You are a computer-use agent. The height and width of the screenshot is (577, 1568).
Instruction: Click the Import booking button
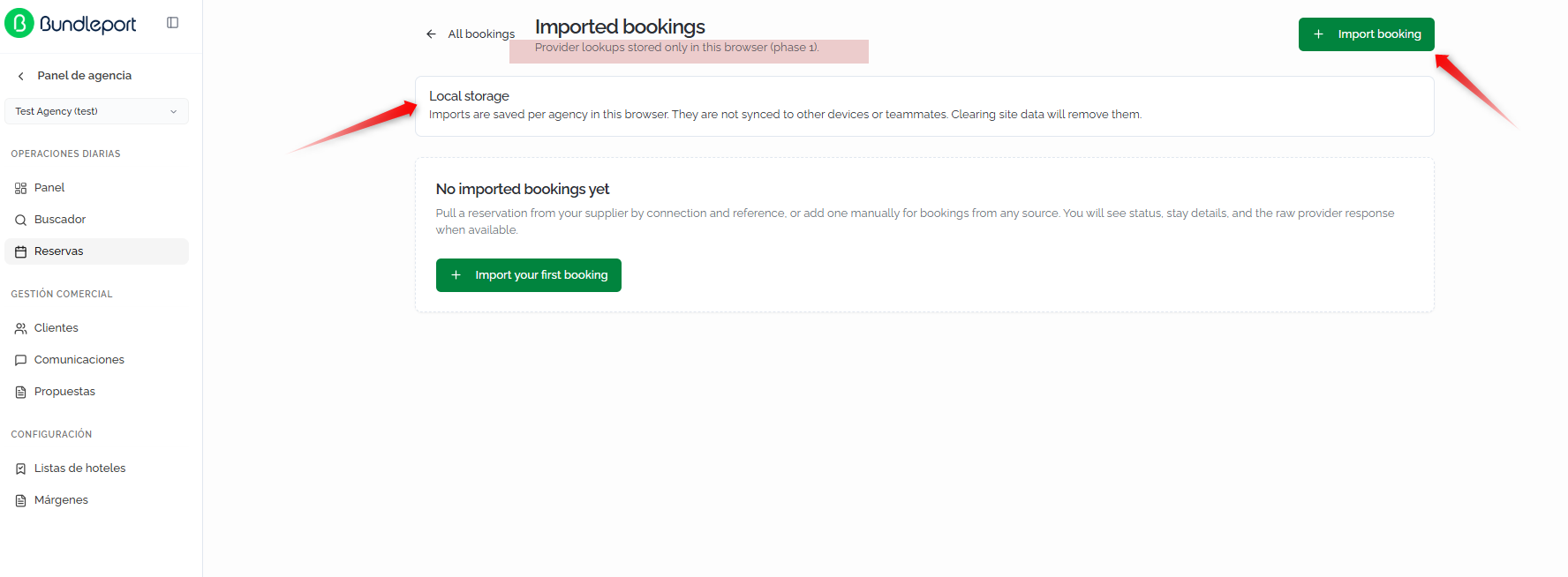coord(1366,34)
